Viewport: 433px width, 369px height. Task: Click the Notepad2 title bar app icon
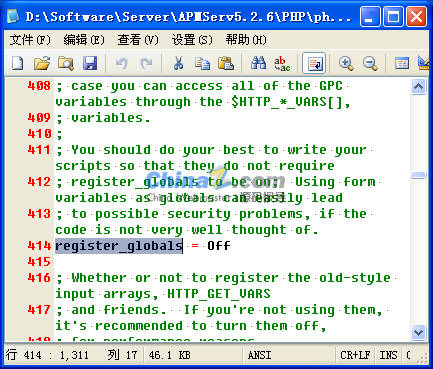[14, 16]
